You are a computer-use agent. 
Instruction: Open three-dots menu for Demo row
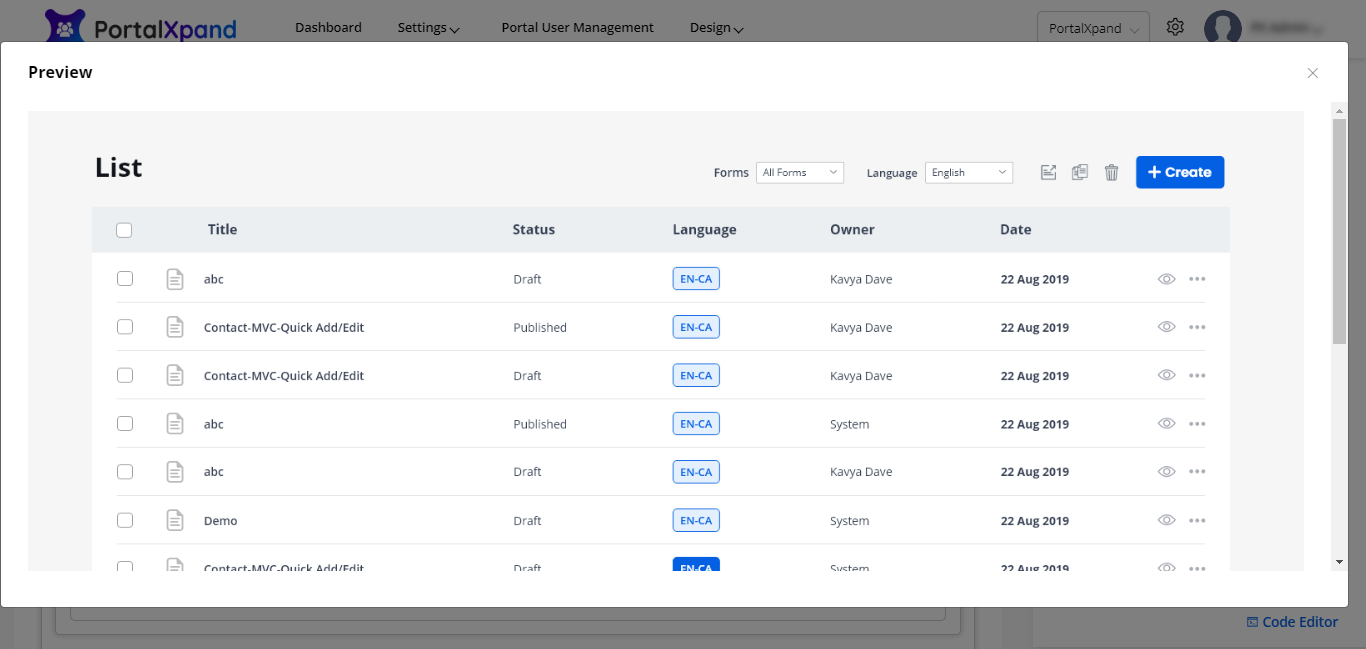[x=1197, y=520]
